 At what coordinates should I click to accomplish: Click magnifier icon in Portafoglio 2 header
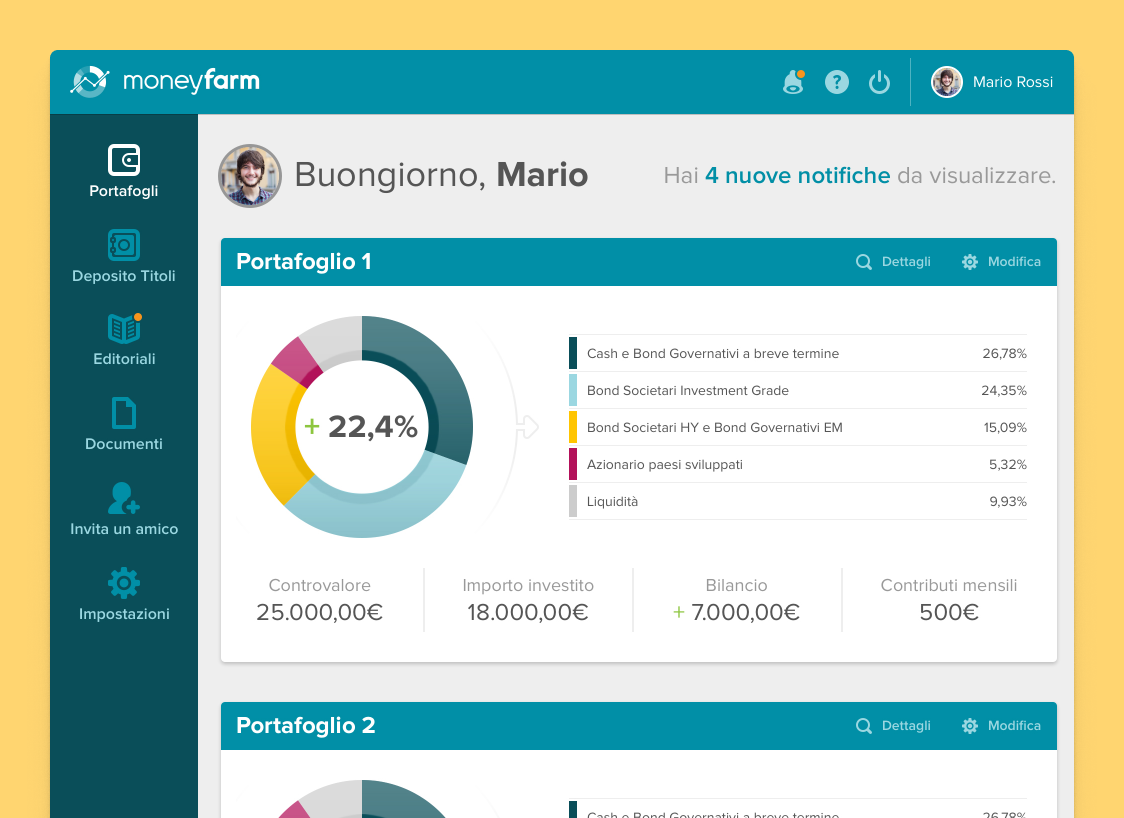pyautogui.click(x=864, y=726)
